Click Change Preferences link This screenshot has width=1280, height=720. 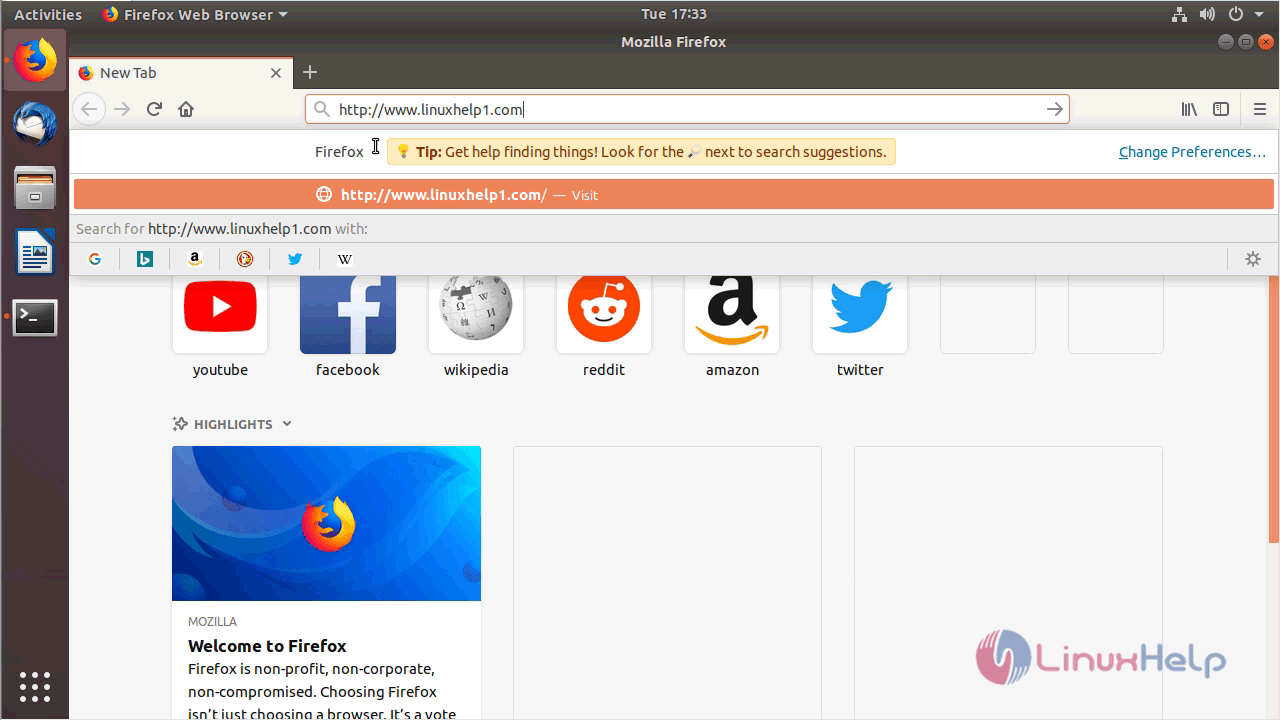pos(1192,152)
